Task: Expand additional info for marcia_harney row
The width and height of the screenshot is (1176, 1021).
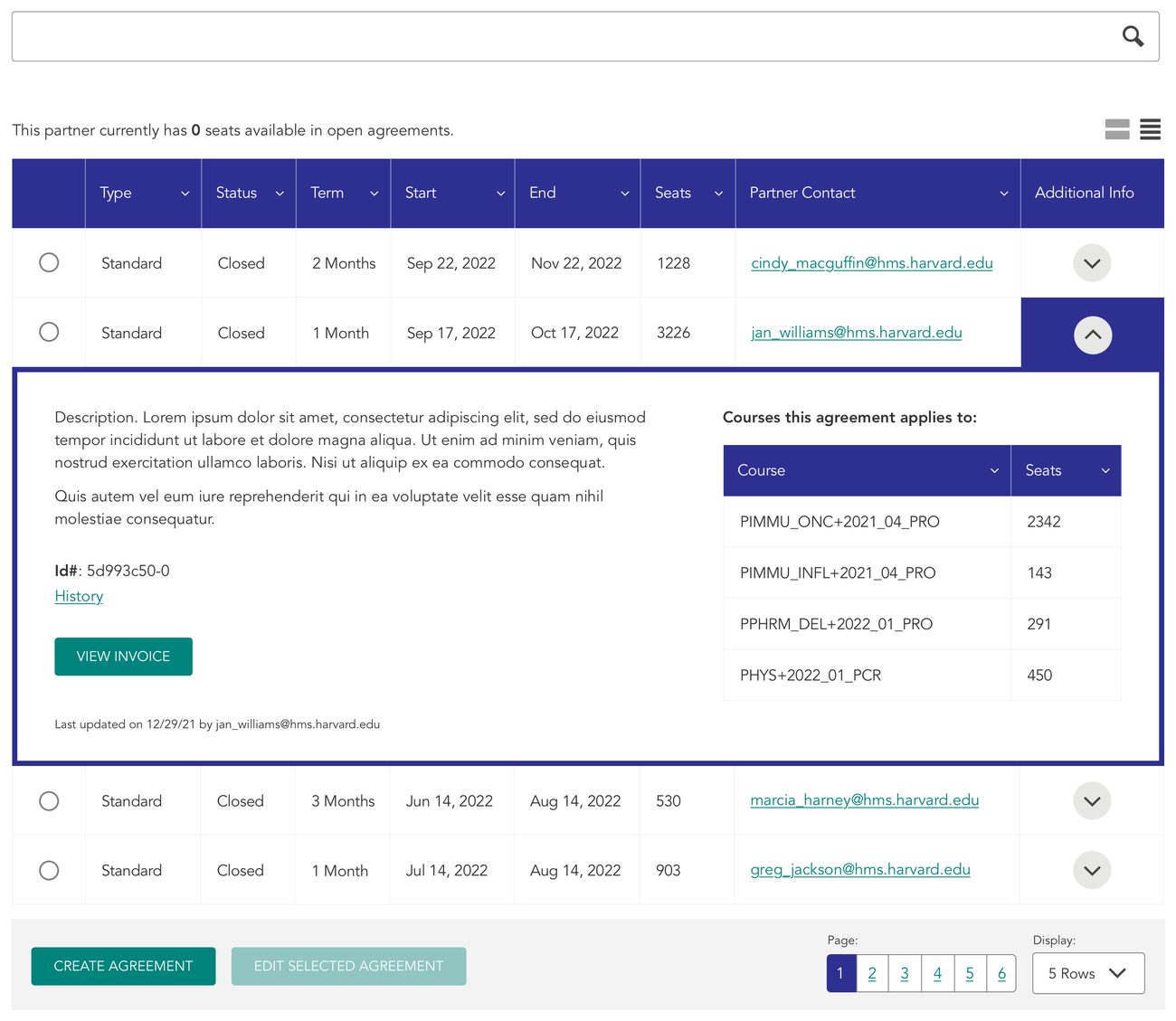Action: tap(1092, 801)
